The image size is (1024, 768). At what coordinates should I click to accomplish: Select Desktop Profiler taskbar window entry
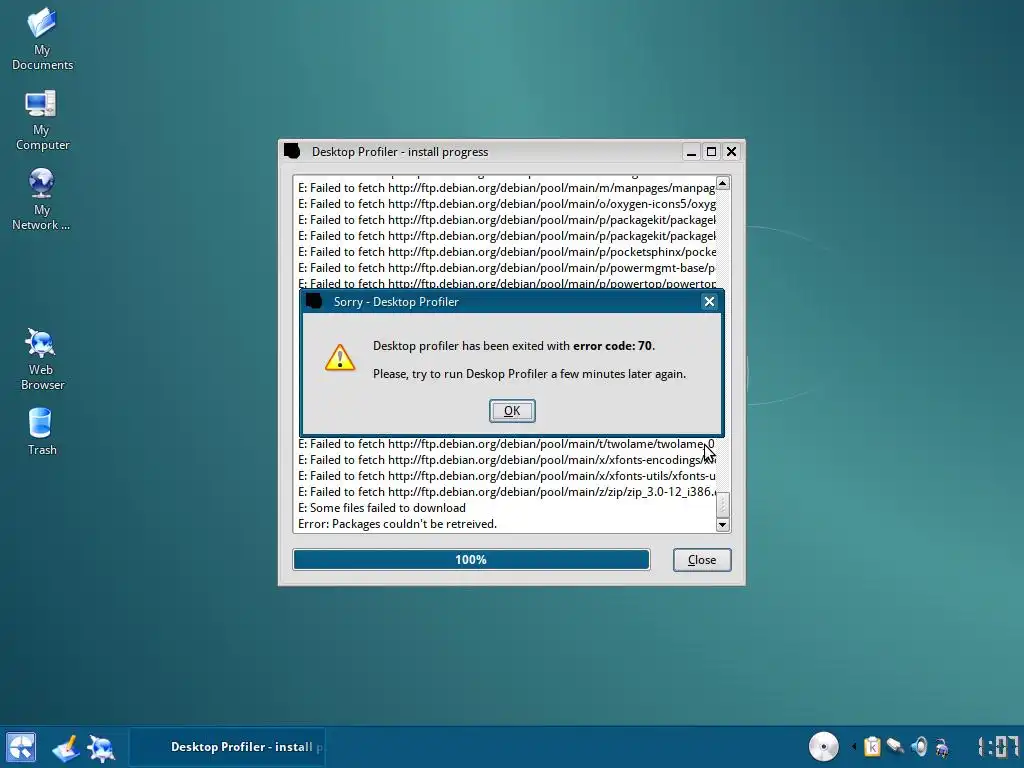(x=227, y=747)
